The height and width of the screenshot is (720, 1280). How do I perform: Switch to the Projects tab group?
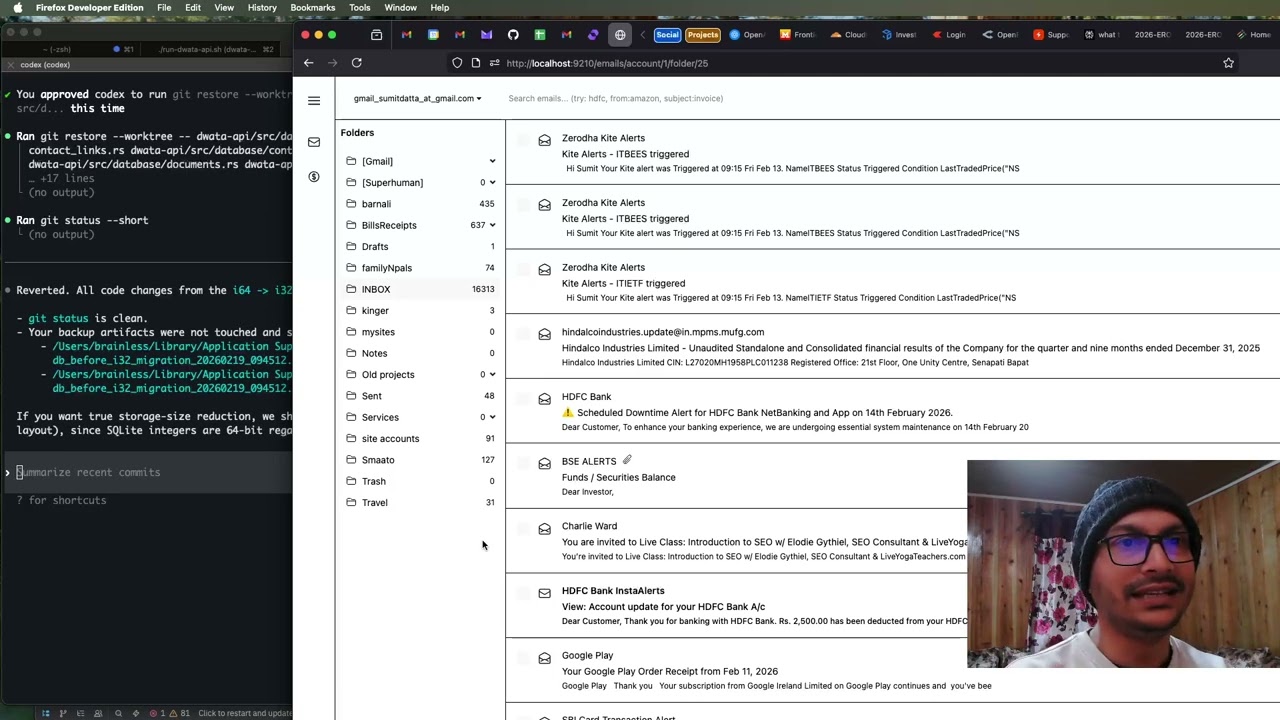(x=703, y=35)
